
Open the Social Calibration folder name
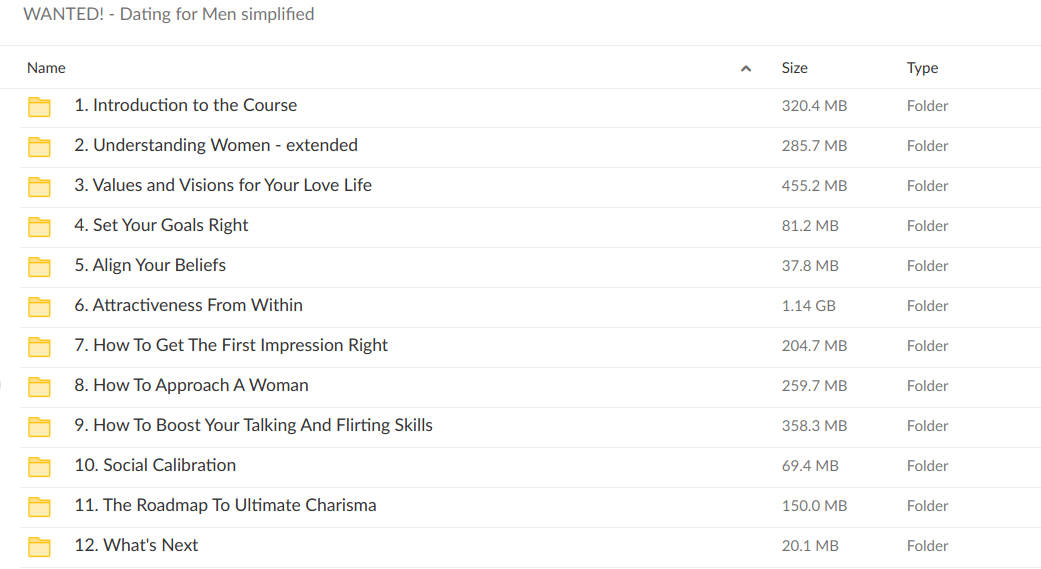pos(155,465)
